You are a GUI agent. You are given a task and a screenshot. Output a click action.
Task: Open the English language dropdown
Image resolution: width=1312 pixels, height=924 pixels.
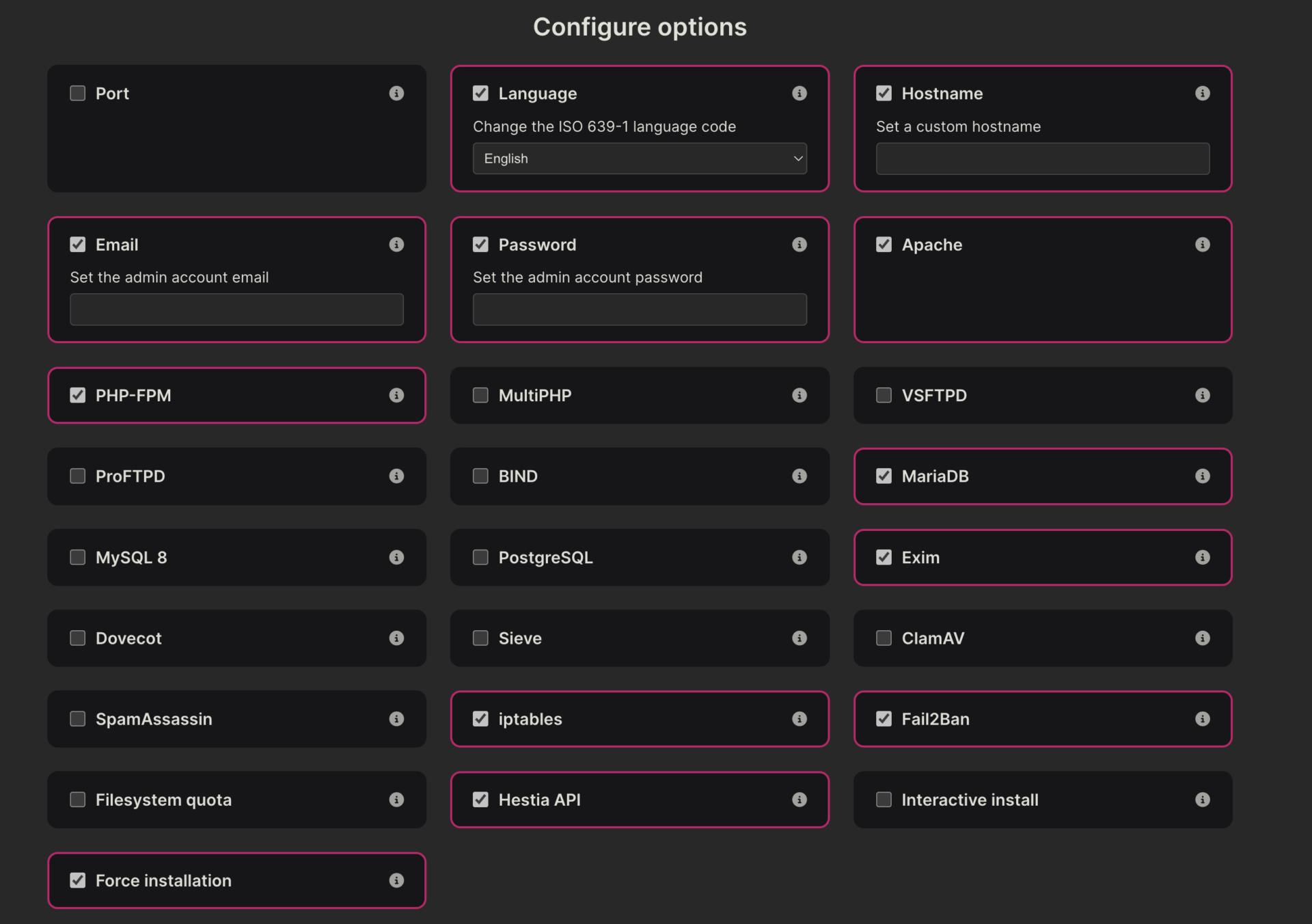click(640, 159)
